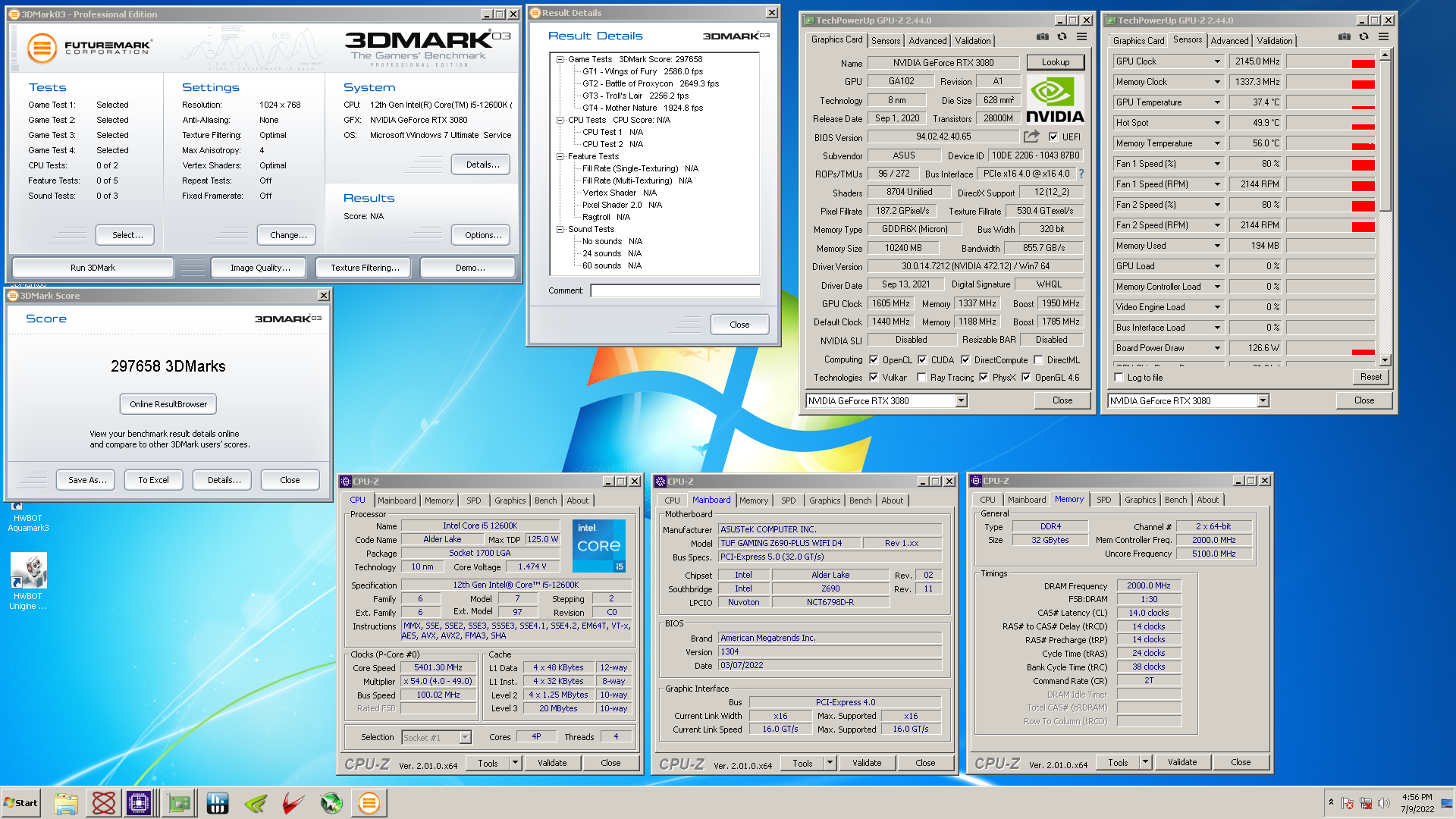The width and height of the screenshot is (1456, 819).
Task: Collapse Sound Tests tree node
Action: [x=560, y=229]
